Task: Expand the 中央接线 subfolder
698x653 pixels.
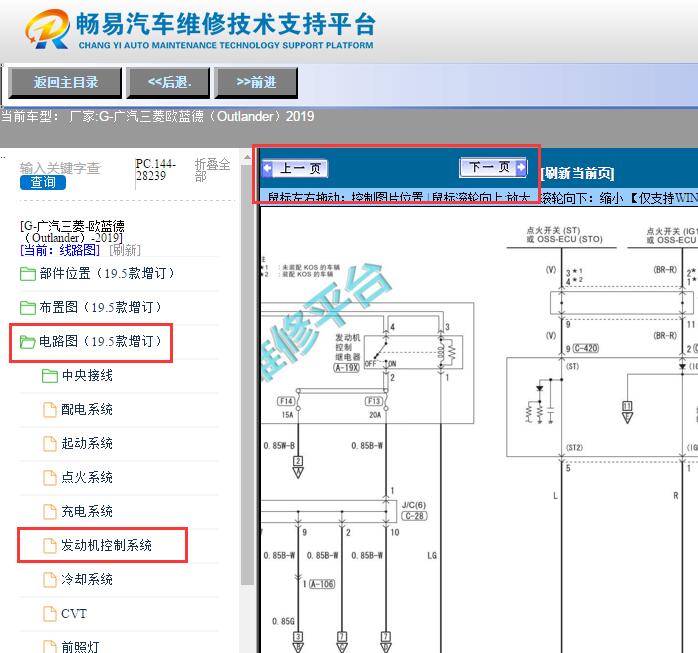Action: pos(87,375)
